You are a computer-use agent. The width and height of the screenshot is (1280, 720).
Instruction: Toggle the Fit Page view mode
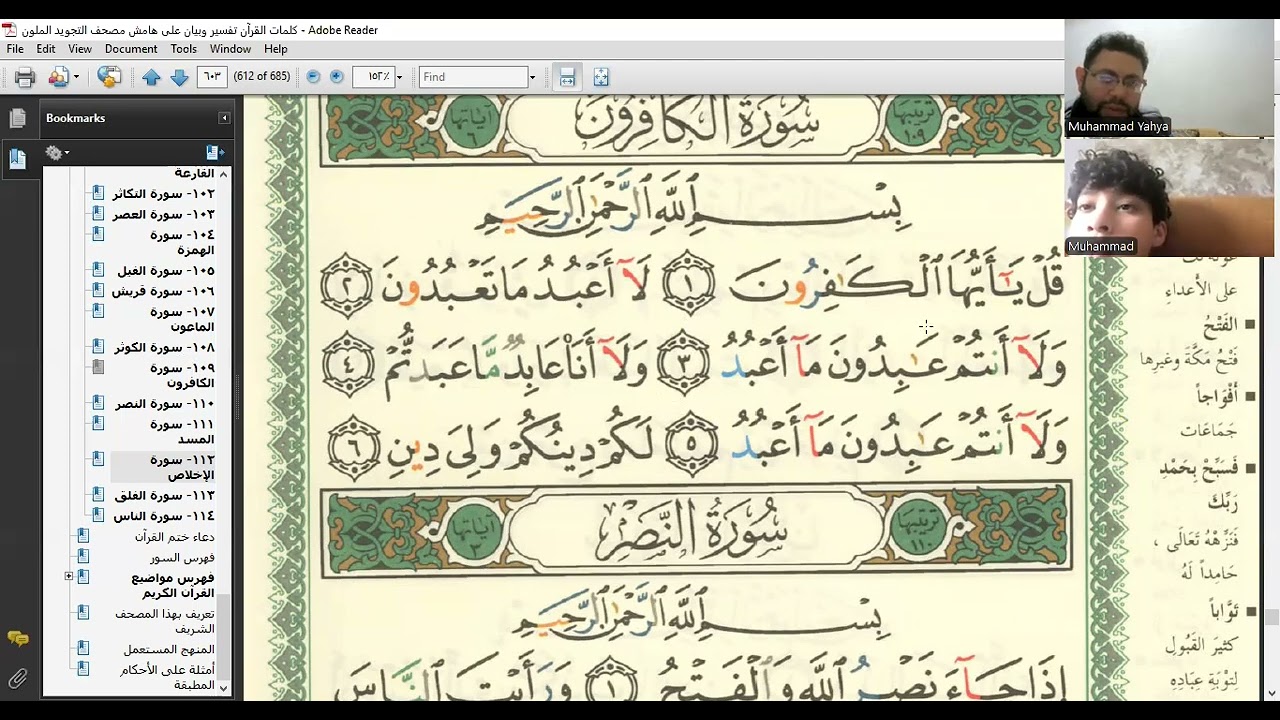click(601, 77)
